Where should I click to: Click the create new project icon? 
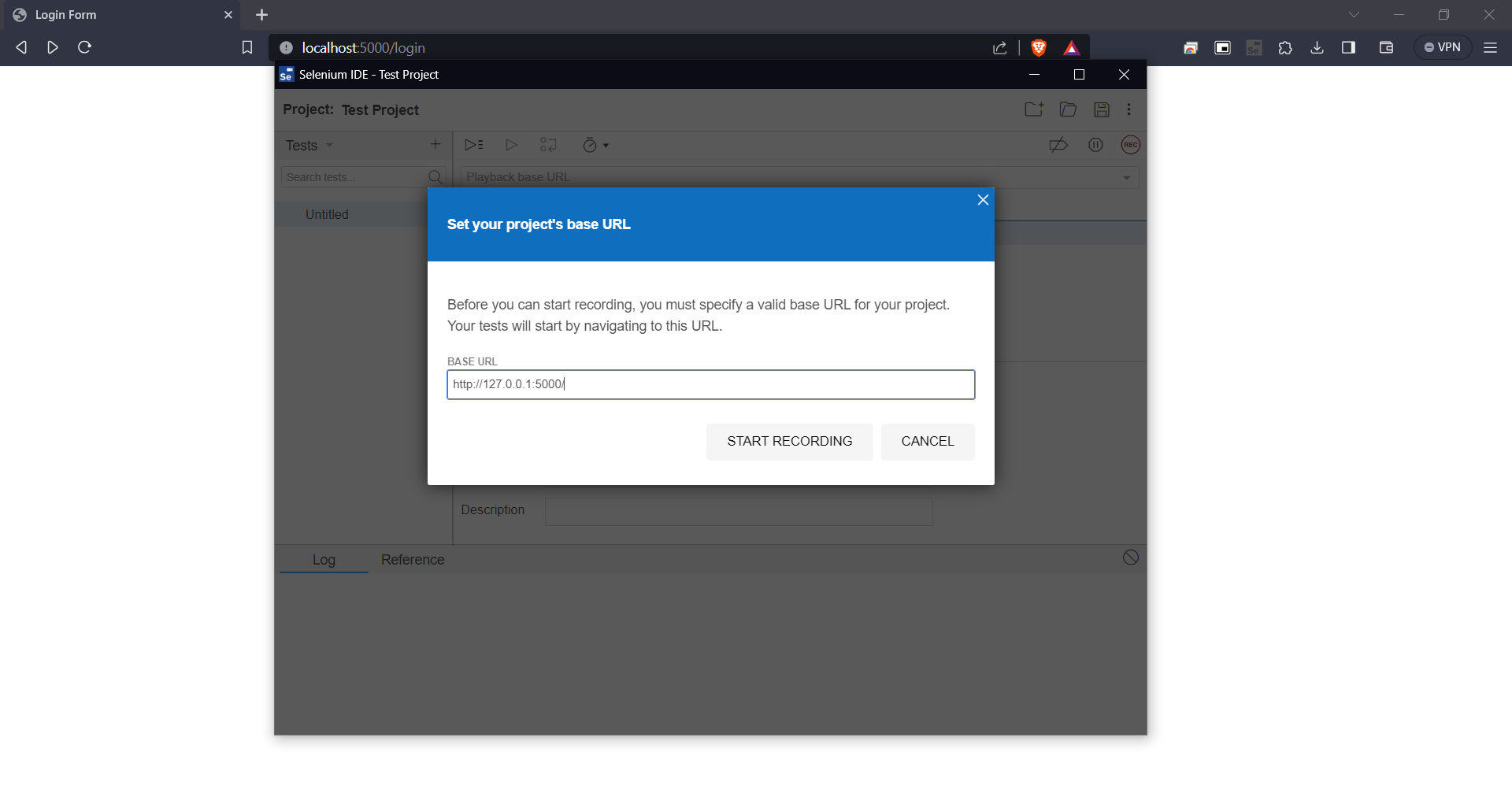(x=1033, y=109)
